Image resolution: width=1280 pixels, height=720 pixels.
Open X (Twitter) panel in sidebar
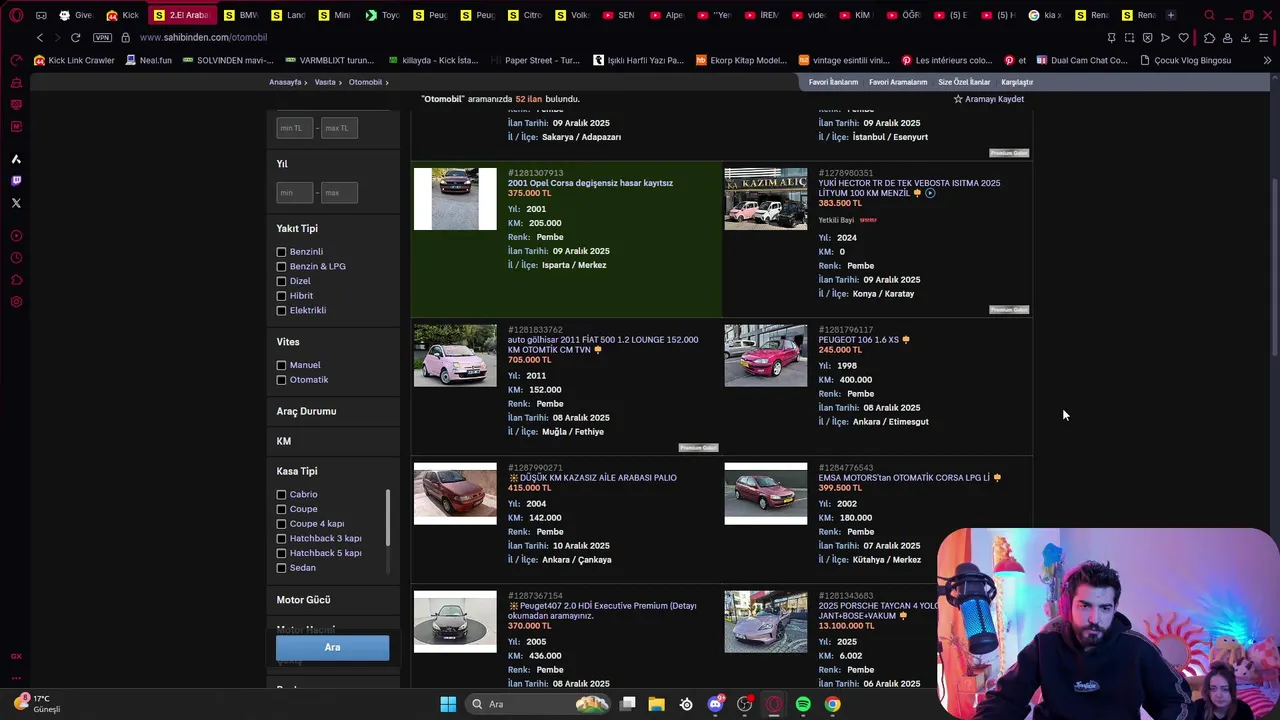(x=16, y=203)
